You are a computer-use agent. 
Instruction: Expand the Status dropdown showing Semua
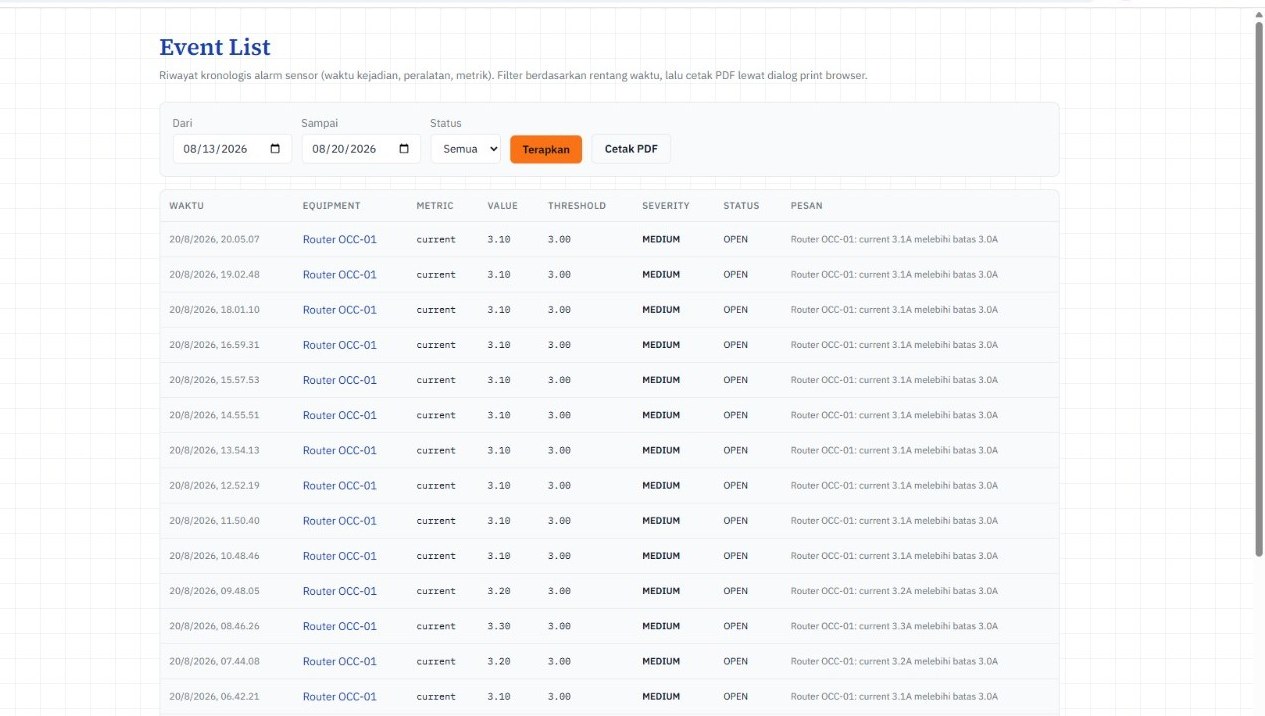[466, 149]
